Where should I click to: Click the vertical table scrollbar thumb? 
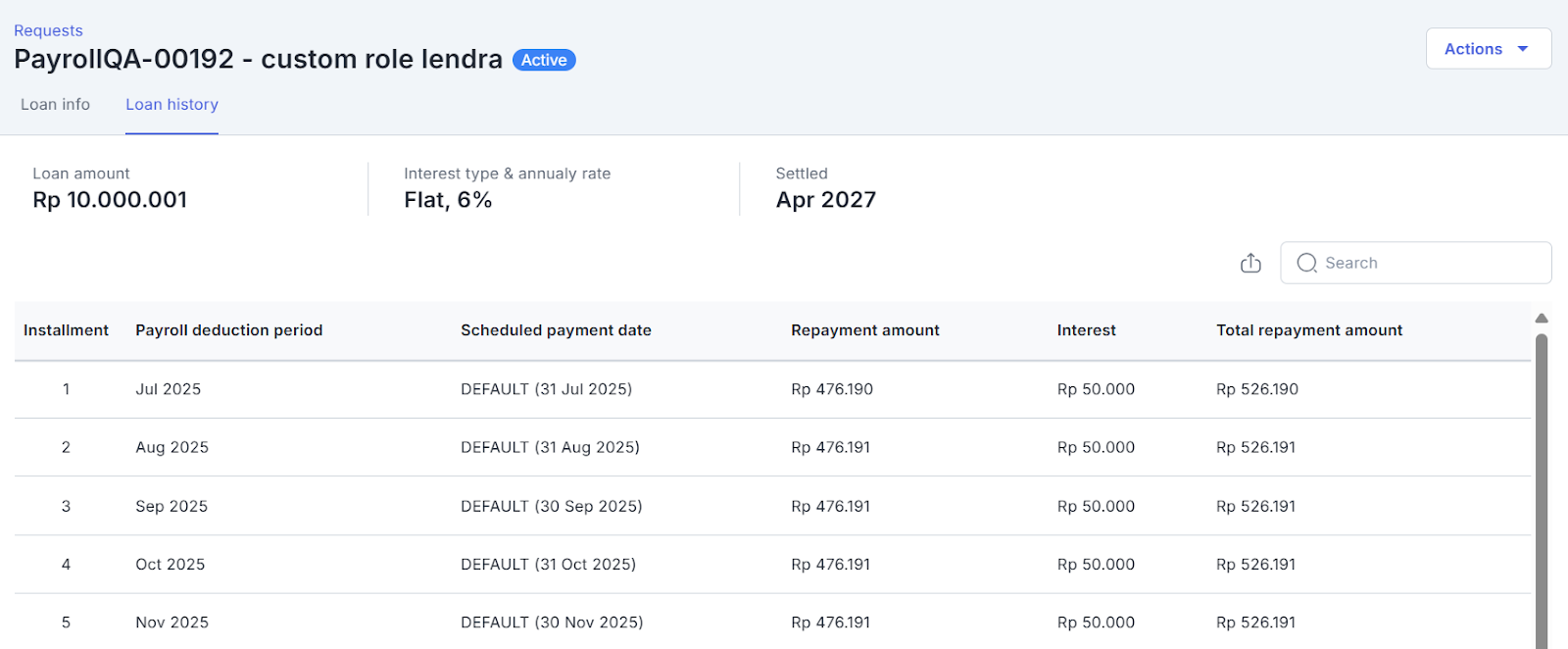pos(1542,490)
